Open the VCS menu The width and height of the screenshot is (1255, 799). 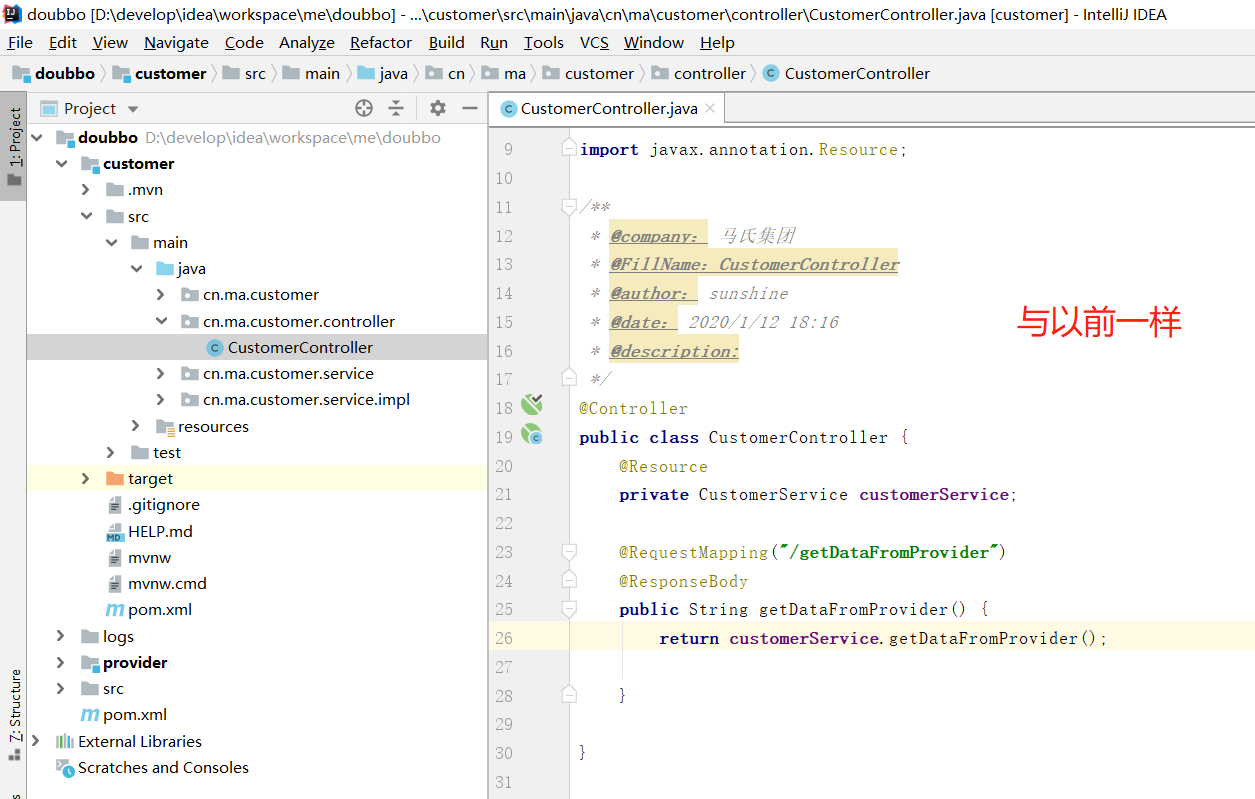click(594, 43)
